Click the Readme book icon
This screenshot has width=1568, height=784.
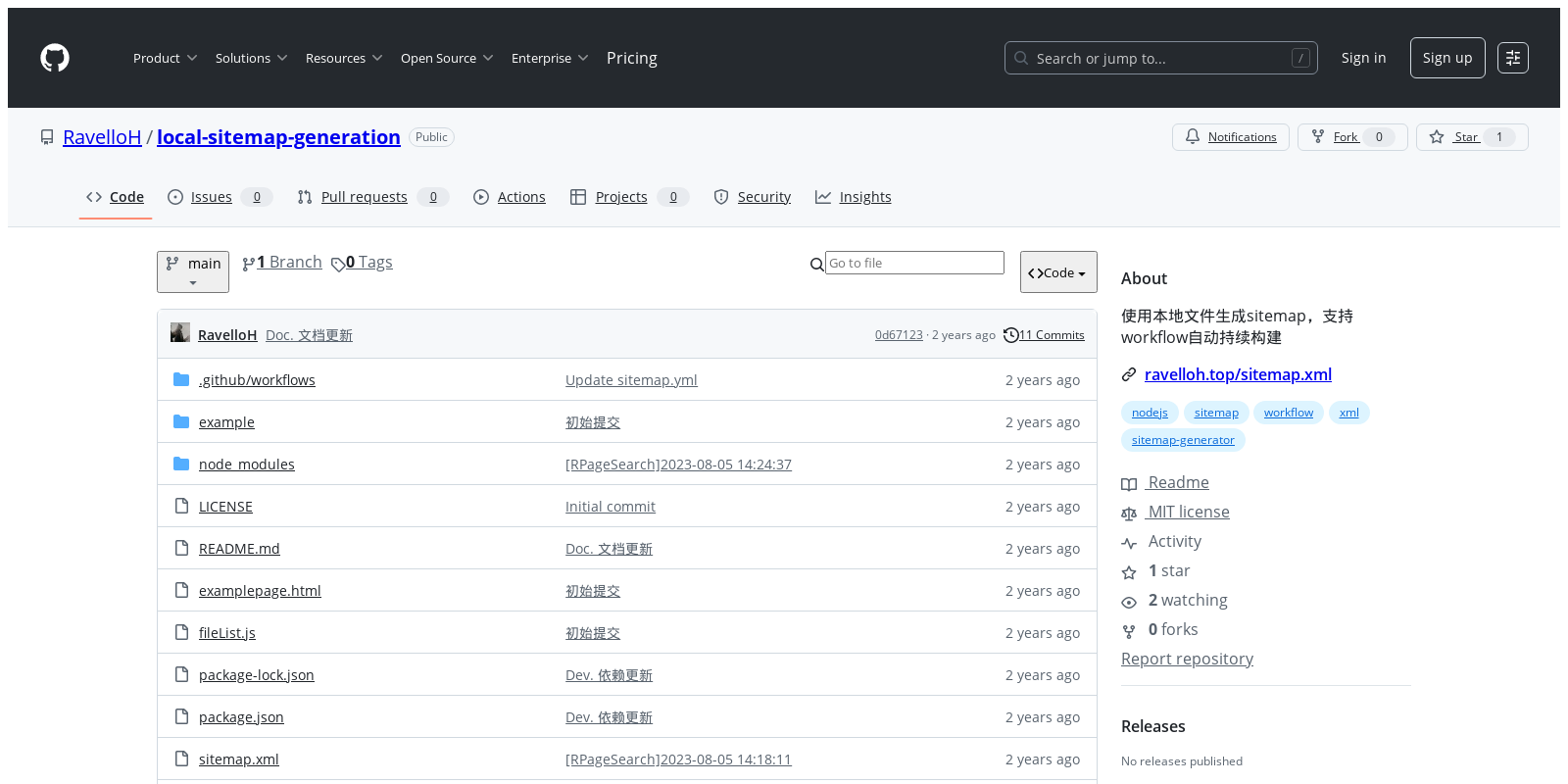[1129, 484]
